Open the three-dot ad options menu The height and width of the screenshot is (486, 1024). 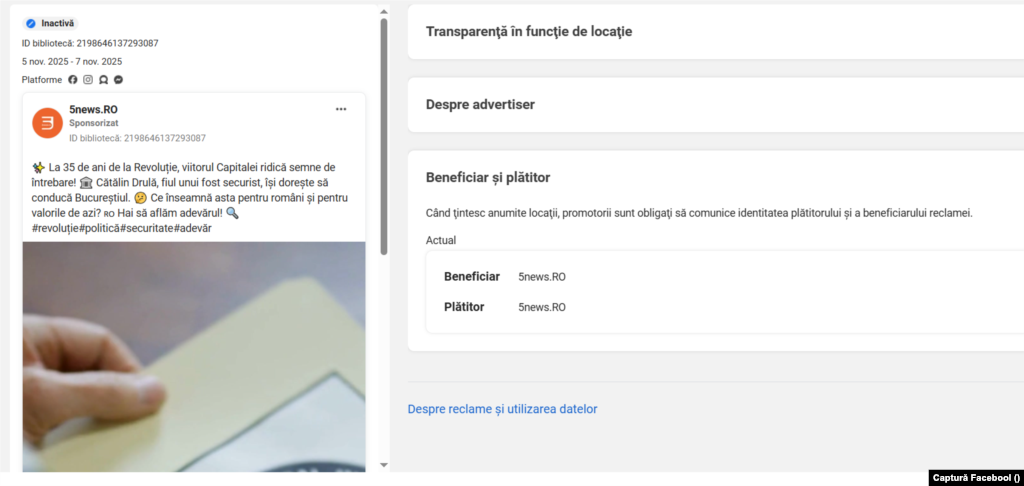click(x=341, y=109)
